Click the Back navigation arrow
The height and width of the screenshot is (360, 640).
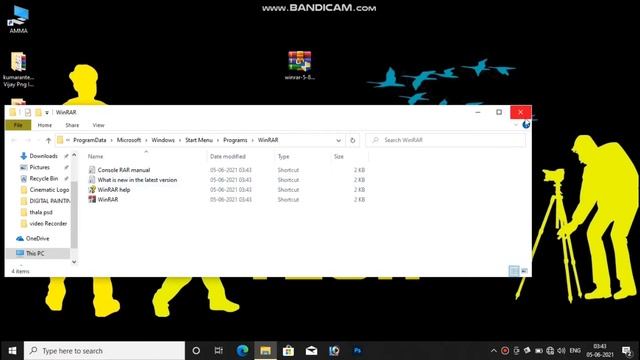click(13, 140)
